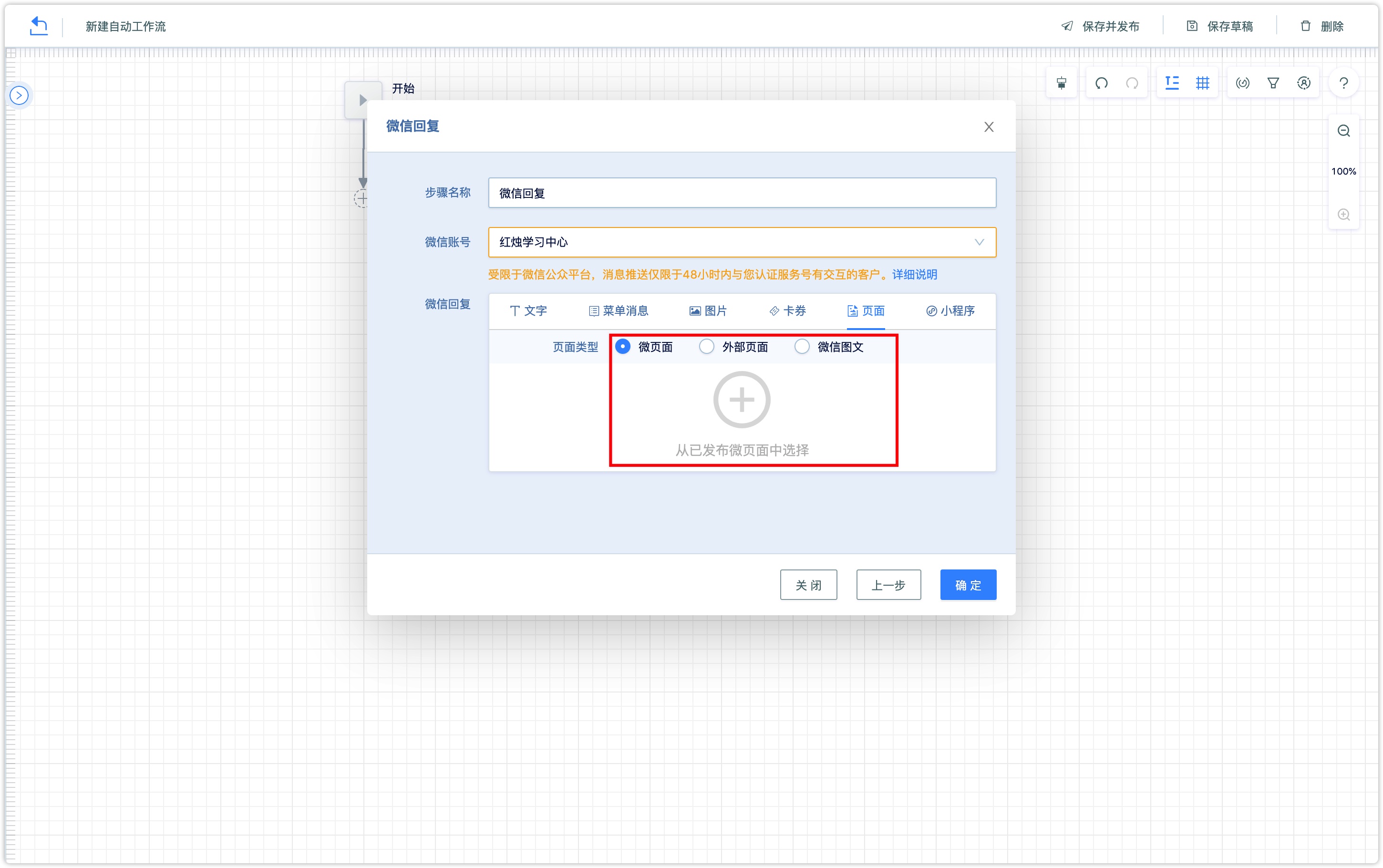The image size is (1383, 868).
Task: Click the 步骤名称 input field
Action: point(742,193)
